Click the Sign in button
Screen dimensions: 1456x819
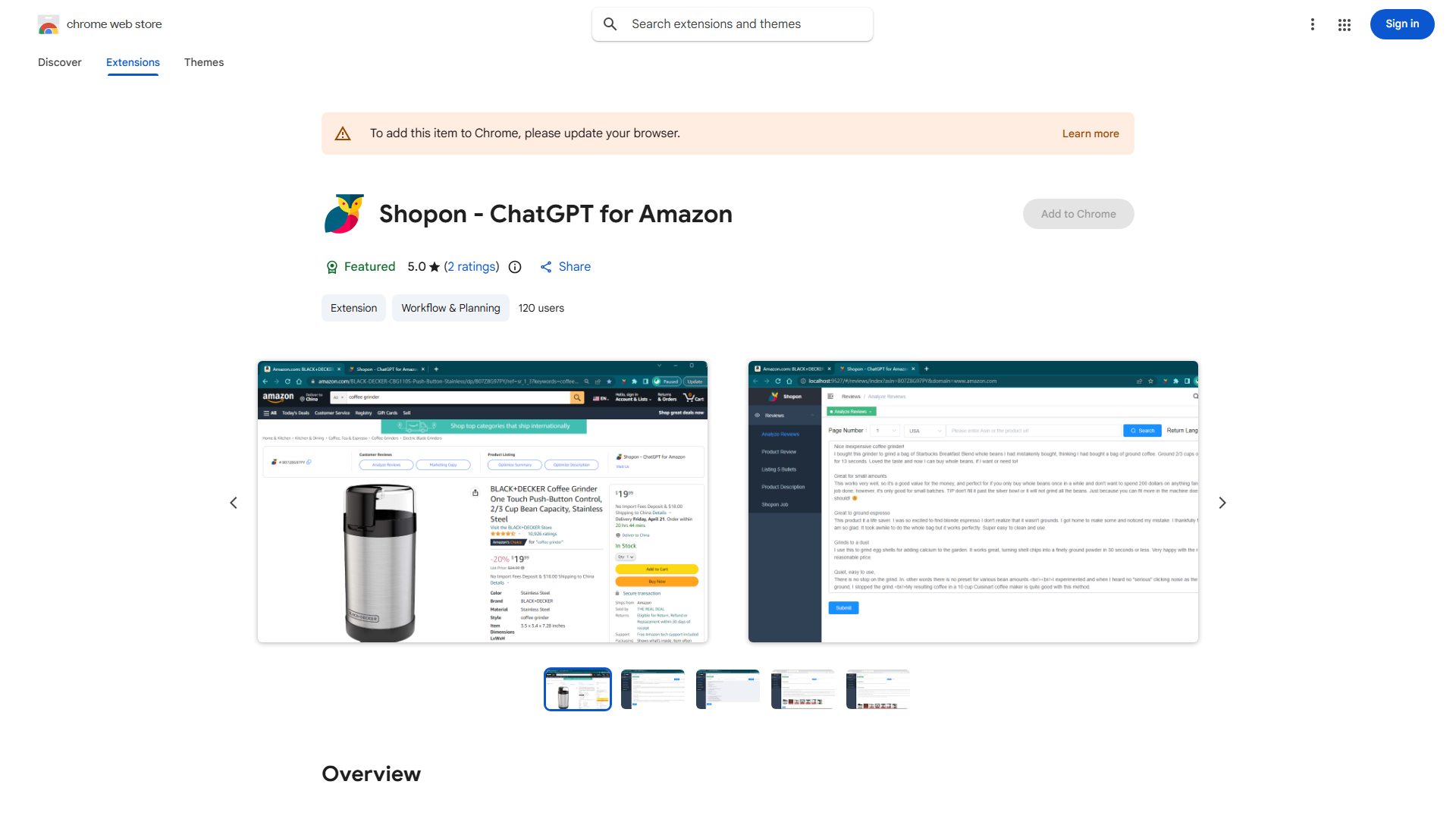click(1402, 24)
